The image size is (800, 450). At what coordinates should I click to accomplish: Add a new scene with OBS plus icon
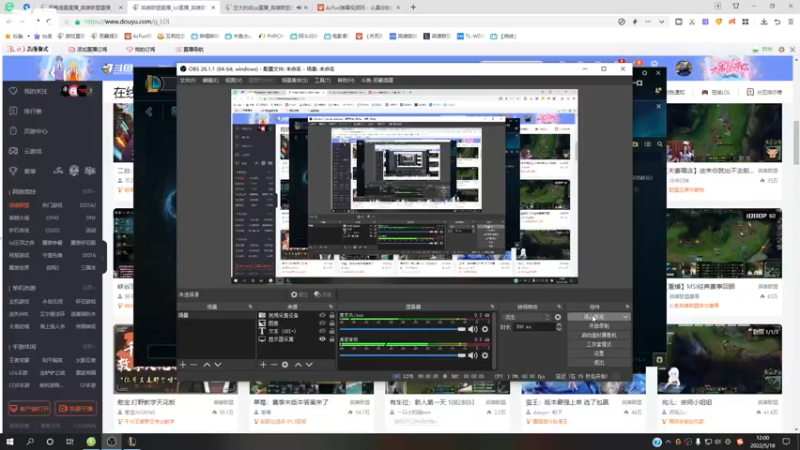183,365
